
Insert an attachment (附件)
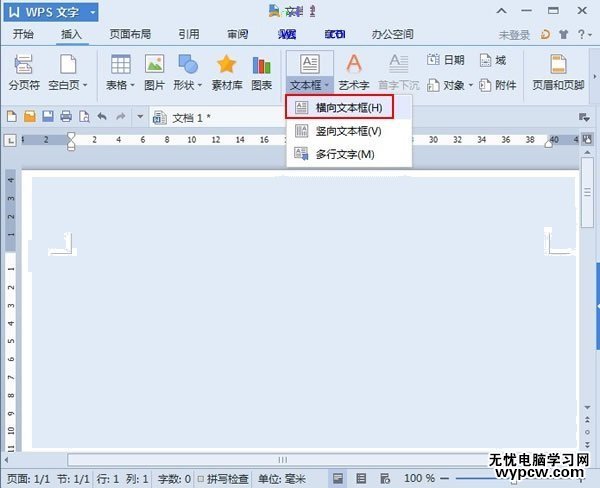point(497,85)
